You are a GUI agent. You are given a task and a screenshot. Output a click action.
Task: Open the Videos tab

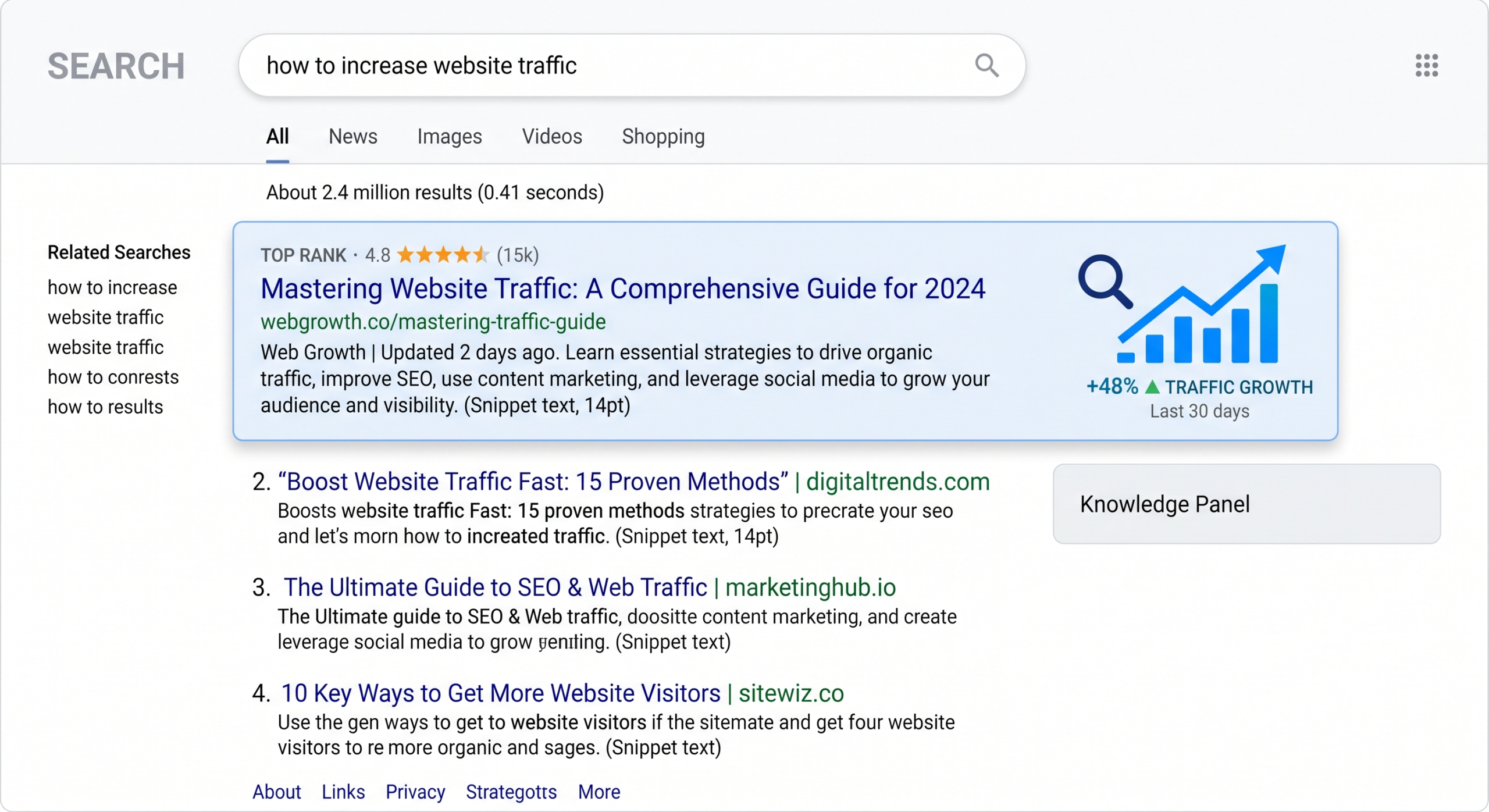(552, 137)
